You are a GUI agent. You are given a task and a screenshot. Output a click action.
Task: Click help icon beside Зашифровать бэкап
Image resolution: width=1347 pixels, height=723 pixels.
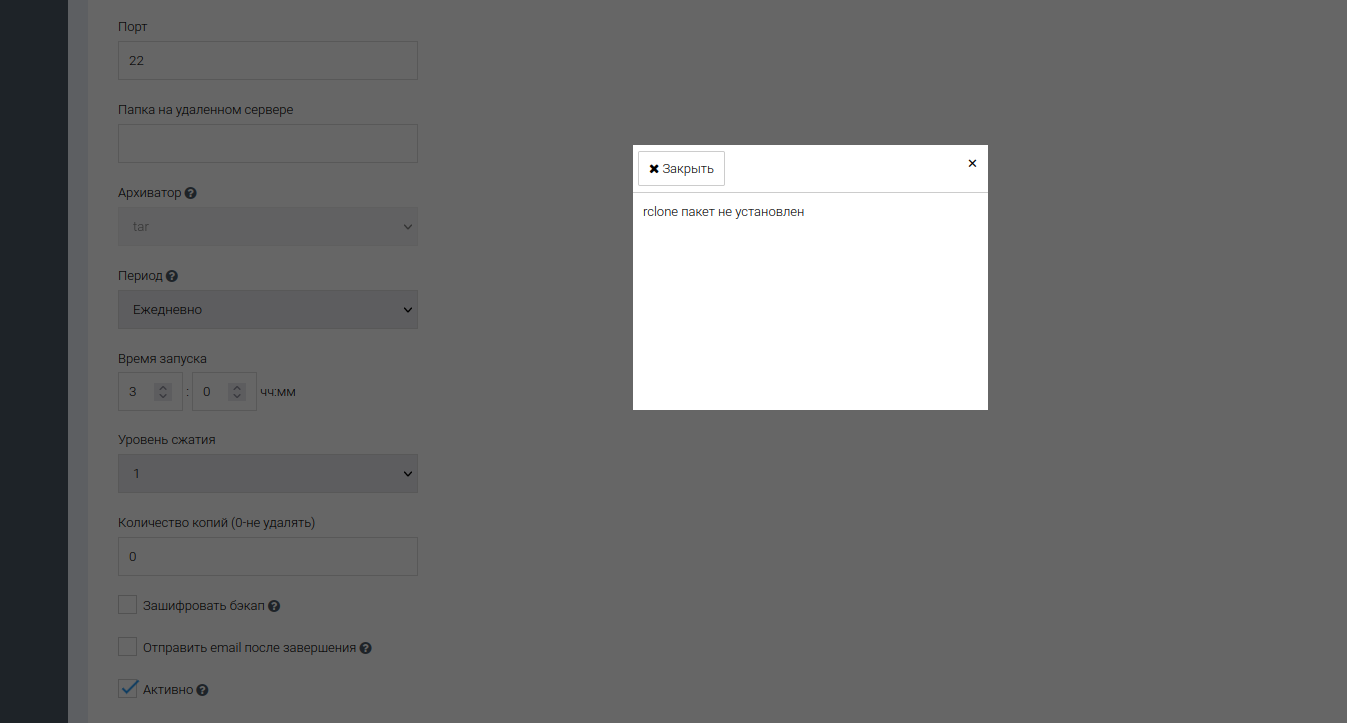coord(274,606)
